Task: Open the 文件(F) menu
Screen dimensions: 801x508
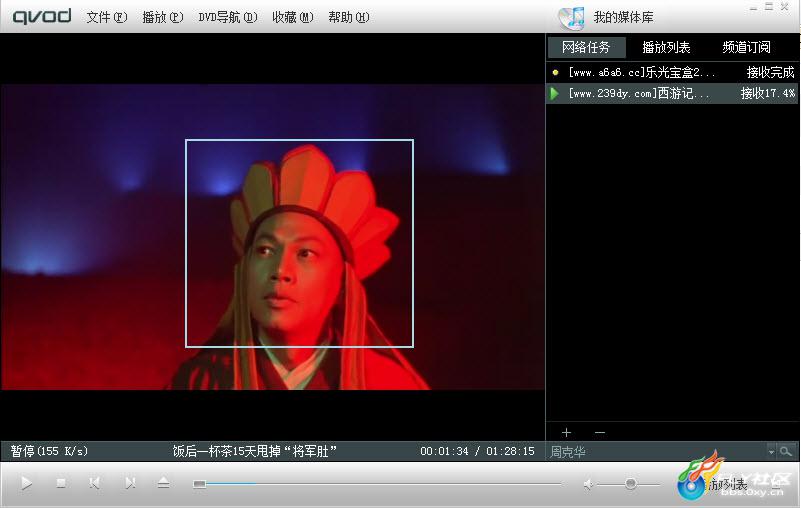Action: coord(106,17)
